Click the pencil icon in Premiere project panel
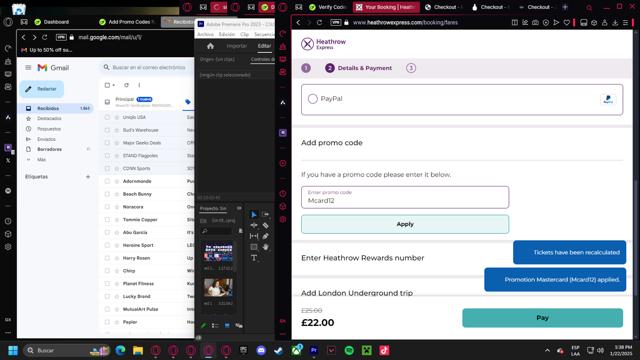The height and width of the screenshot is (360, 640). (203, 325)
